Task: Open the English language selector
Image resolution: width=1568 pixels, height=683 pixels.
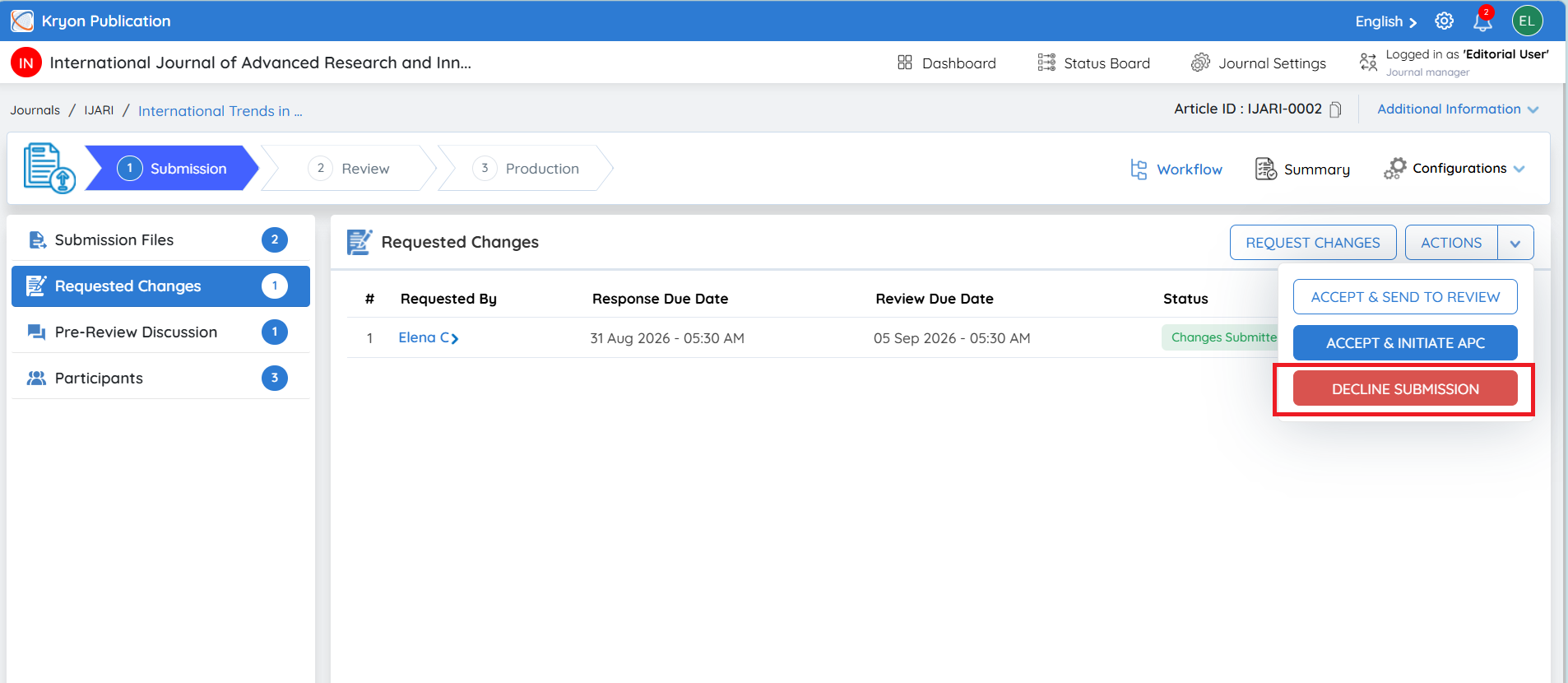Action: (1386, 21)
